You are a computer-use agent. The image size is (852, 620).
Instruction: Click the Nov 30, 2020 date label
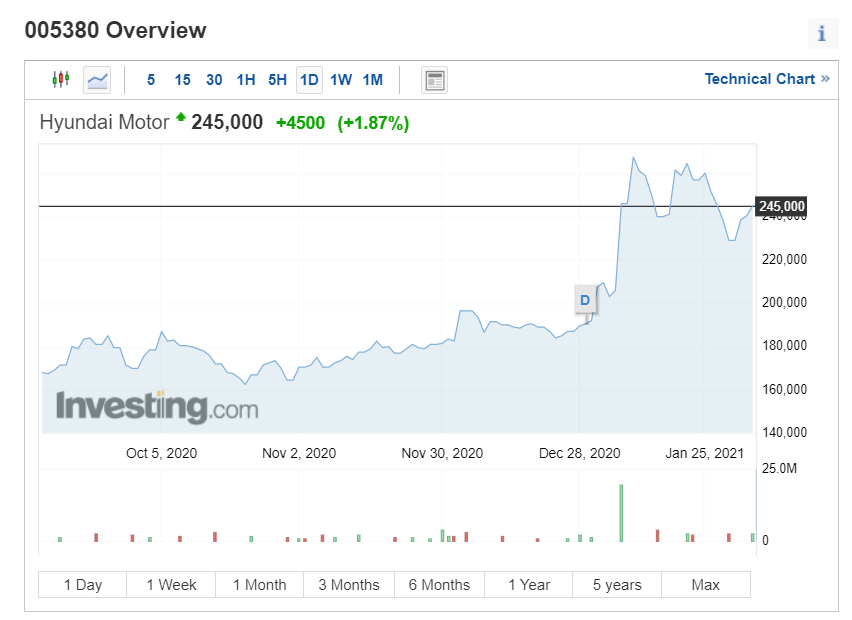tap(442, 453)
